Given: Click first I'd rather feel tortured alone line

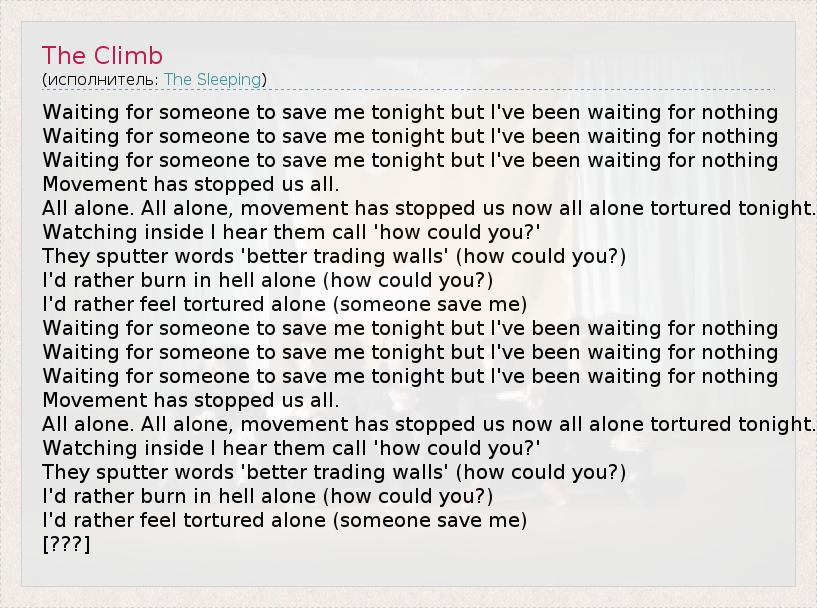Looking at the screenshot, I should pyautogui.click(x=284, y=304).
